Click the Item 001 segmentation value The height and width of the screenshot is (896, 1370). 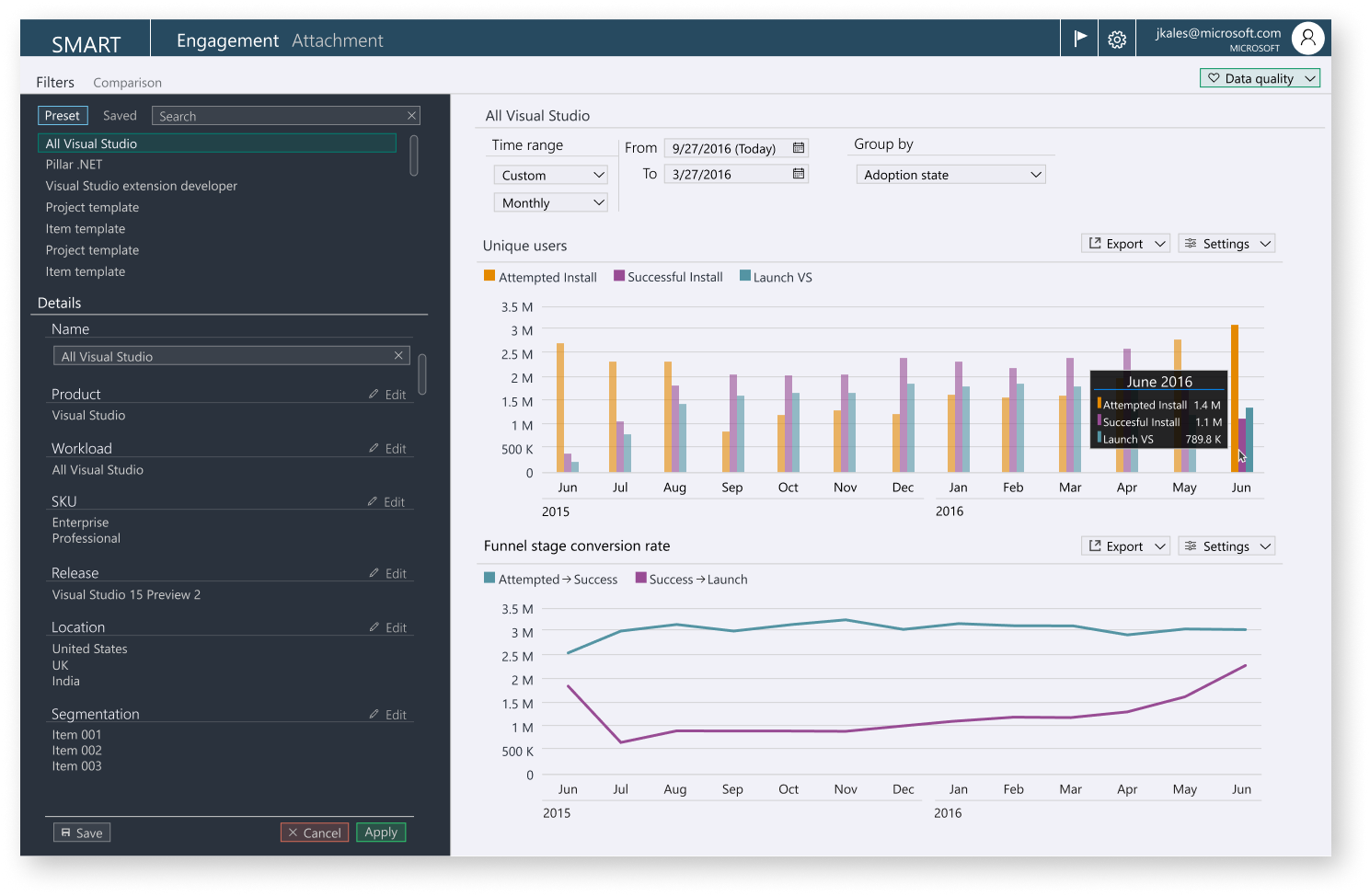77,735
